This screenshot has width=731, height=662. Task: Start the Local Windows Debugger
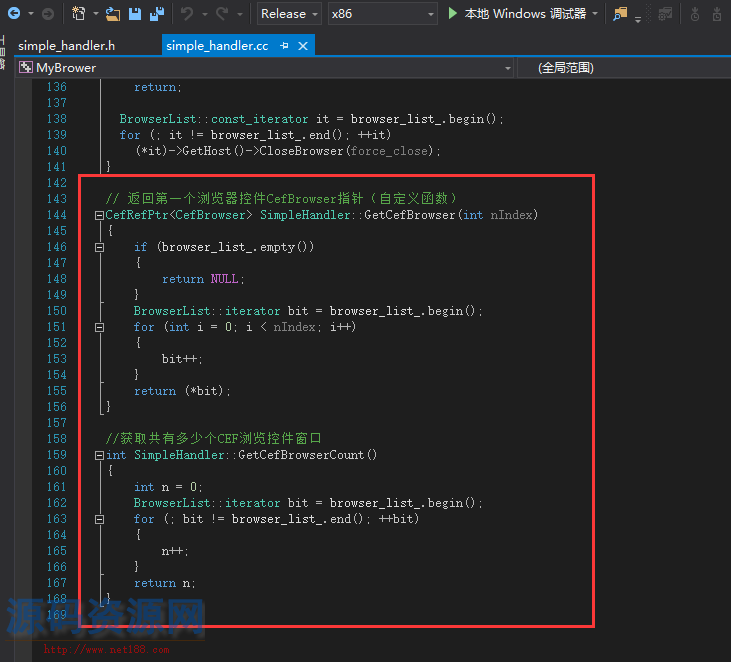[x=517, y=14]
